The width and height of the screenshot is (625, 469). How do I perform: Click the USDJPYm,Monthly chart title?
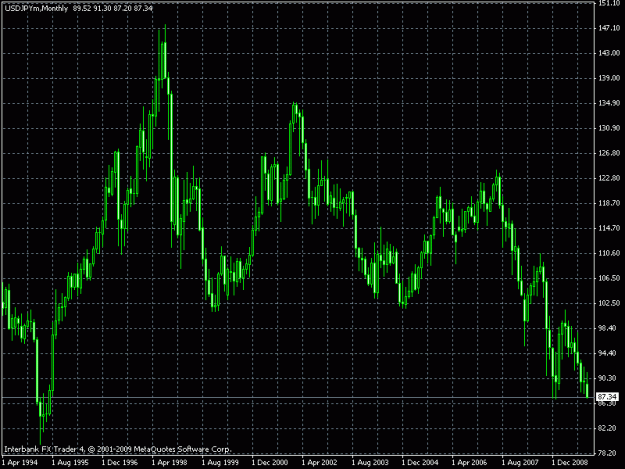(36, 8)
